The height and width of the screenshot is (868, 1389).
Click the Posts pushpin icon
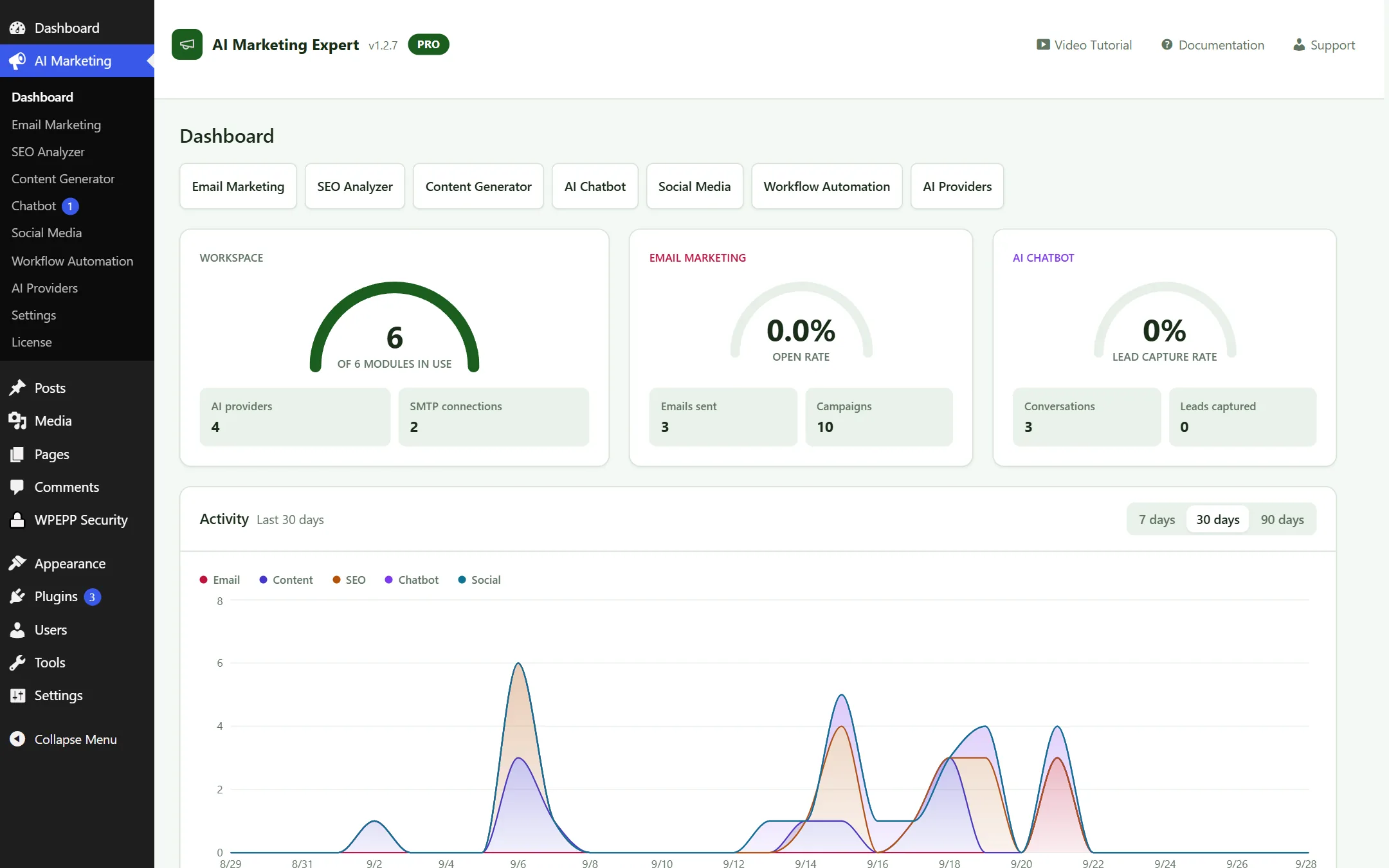click(x=17, y=388)
